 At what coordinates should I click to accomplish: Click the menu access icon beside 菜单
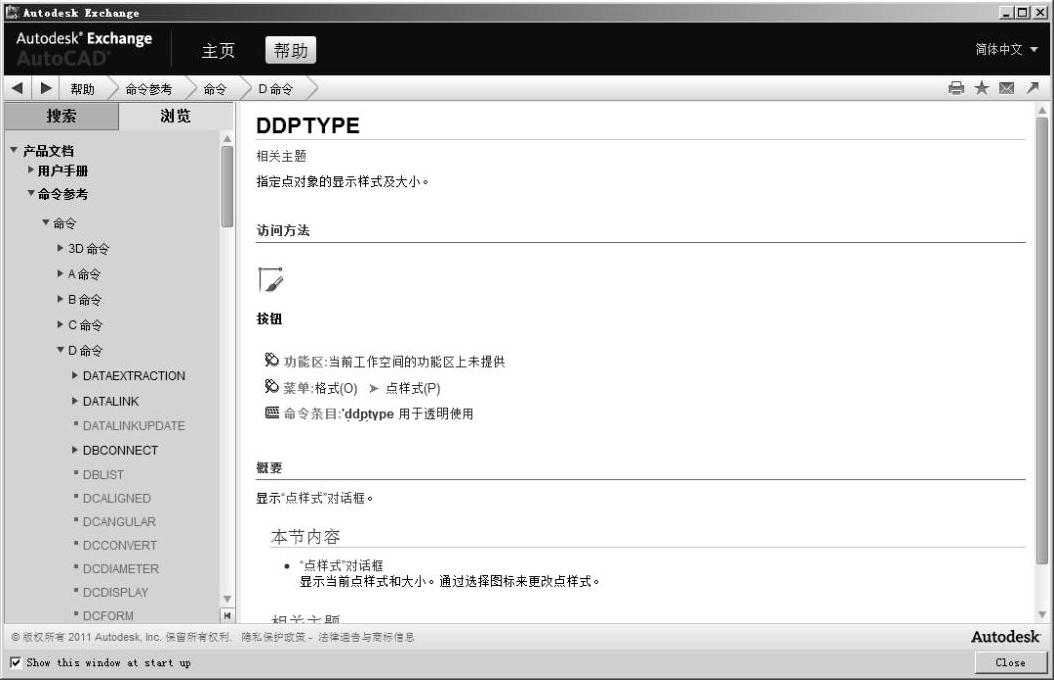coord(271,386)
